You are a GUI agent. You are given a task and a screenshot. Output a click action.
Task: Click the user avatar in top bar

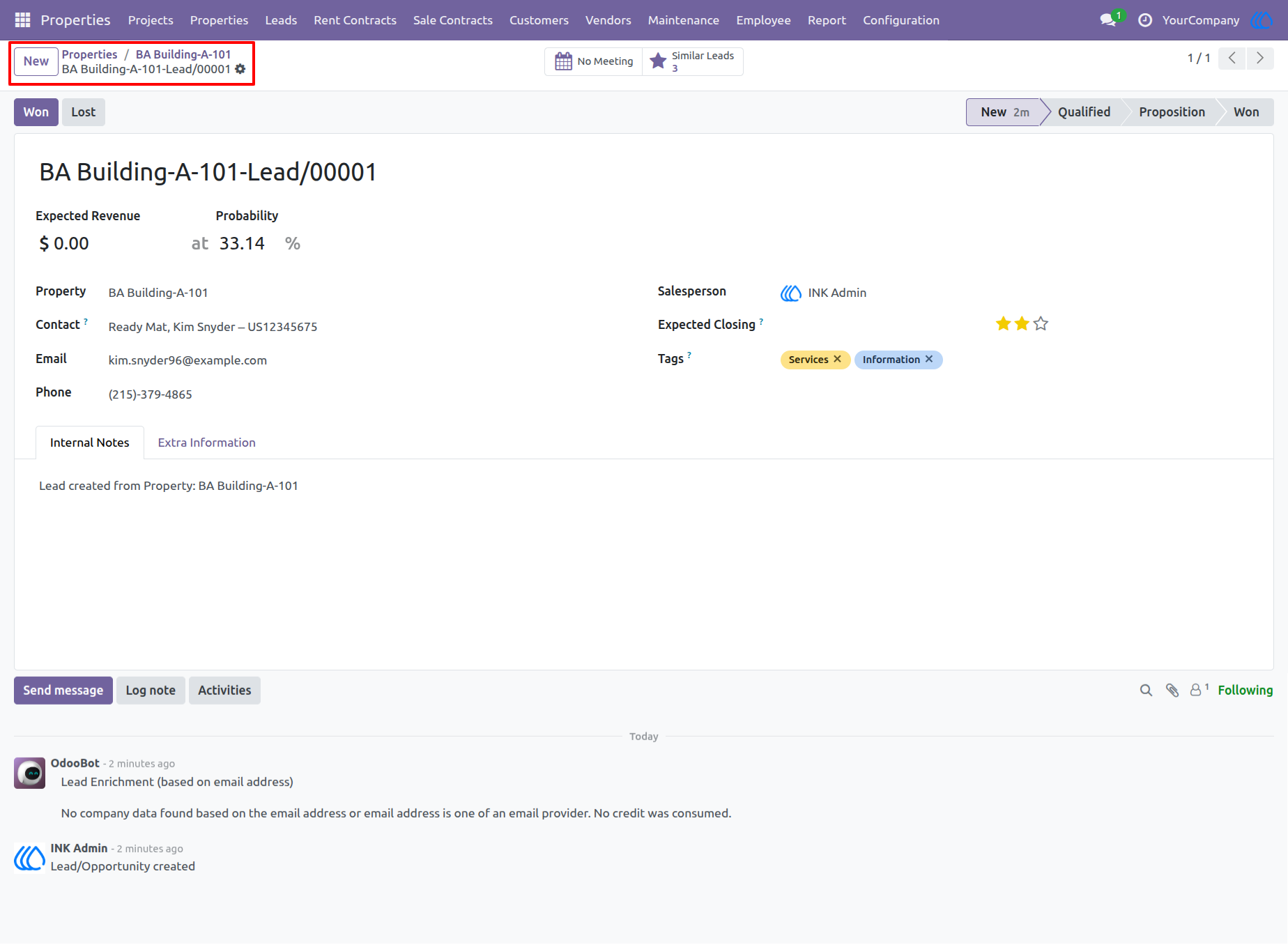(x=1262, y=20)
